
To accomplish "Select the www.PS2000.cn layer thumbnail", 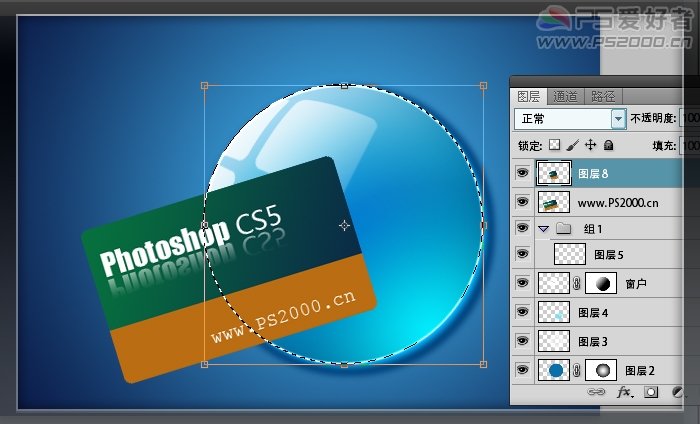I will coord(554,202).
